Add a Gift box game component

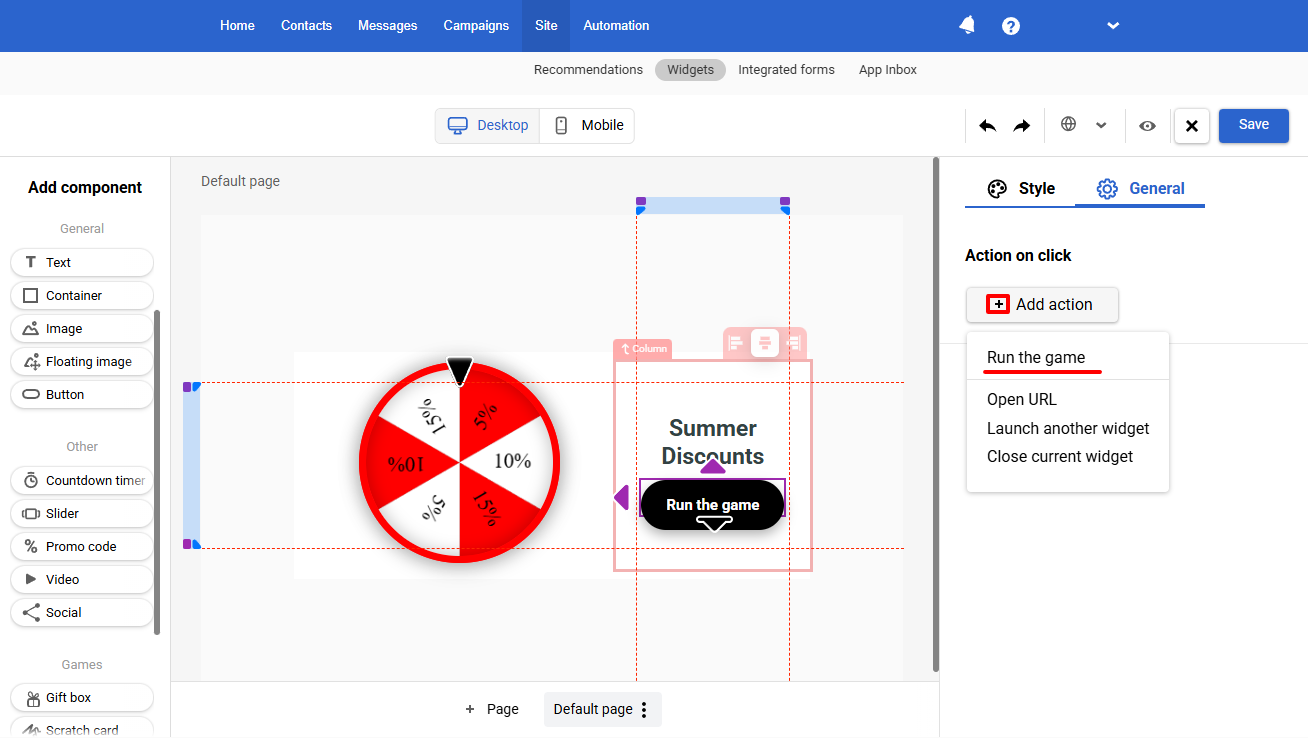[82, 697]
